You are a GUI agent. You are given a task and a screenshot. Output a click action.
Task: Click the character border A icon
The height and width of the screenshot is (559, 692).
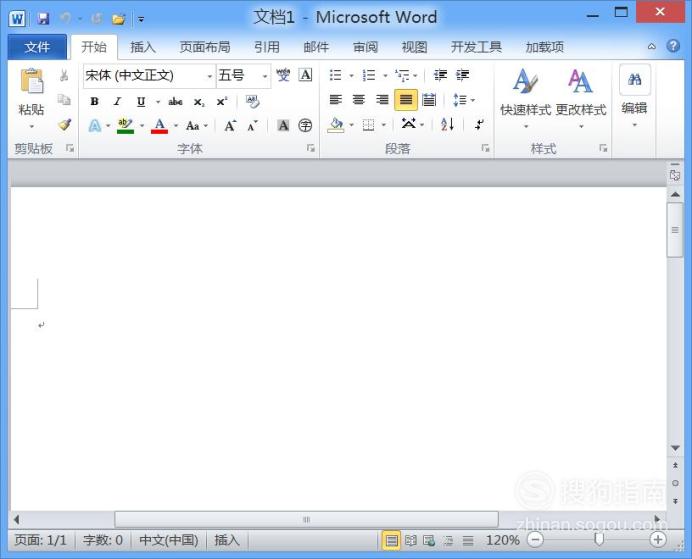[x=305, y=75]
